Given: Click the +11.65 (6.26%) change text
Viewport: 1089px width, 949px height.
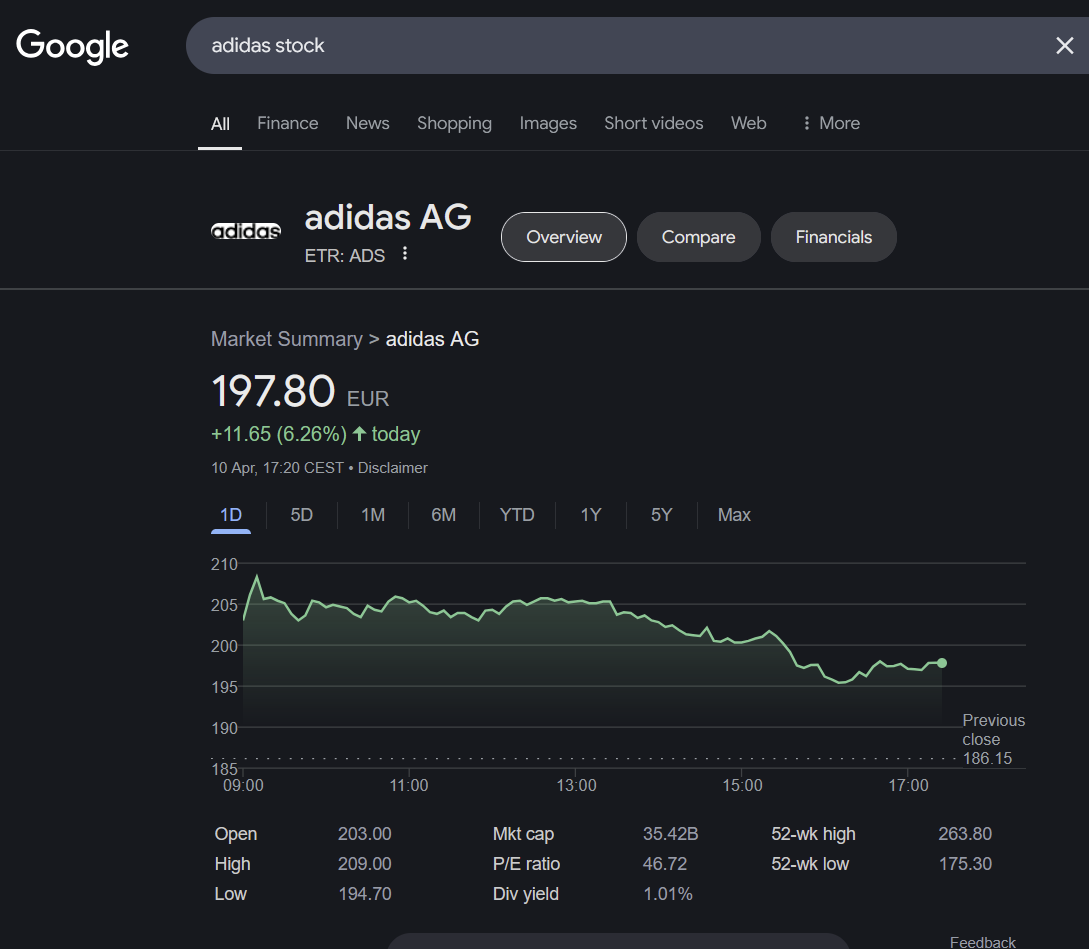Looking at the screenshot, I should click(x=279, y=434).
